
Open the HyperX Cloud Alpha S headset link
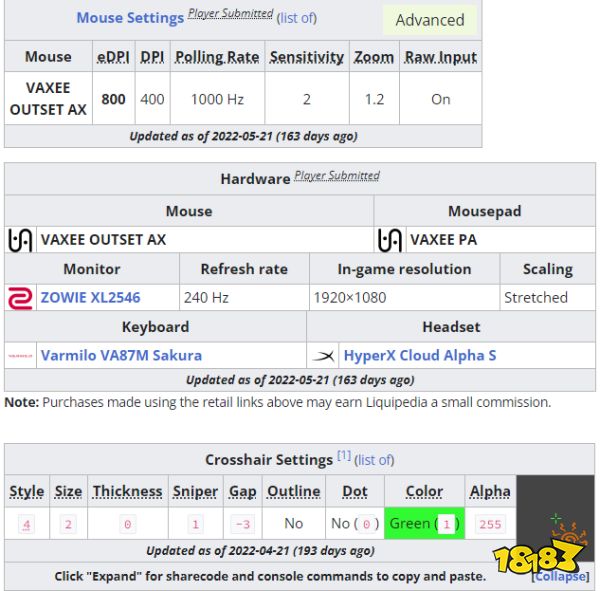click(x=420, y=355)
